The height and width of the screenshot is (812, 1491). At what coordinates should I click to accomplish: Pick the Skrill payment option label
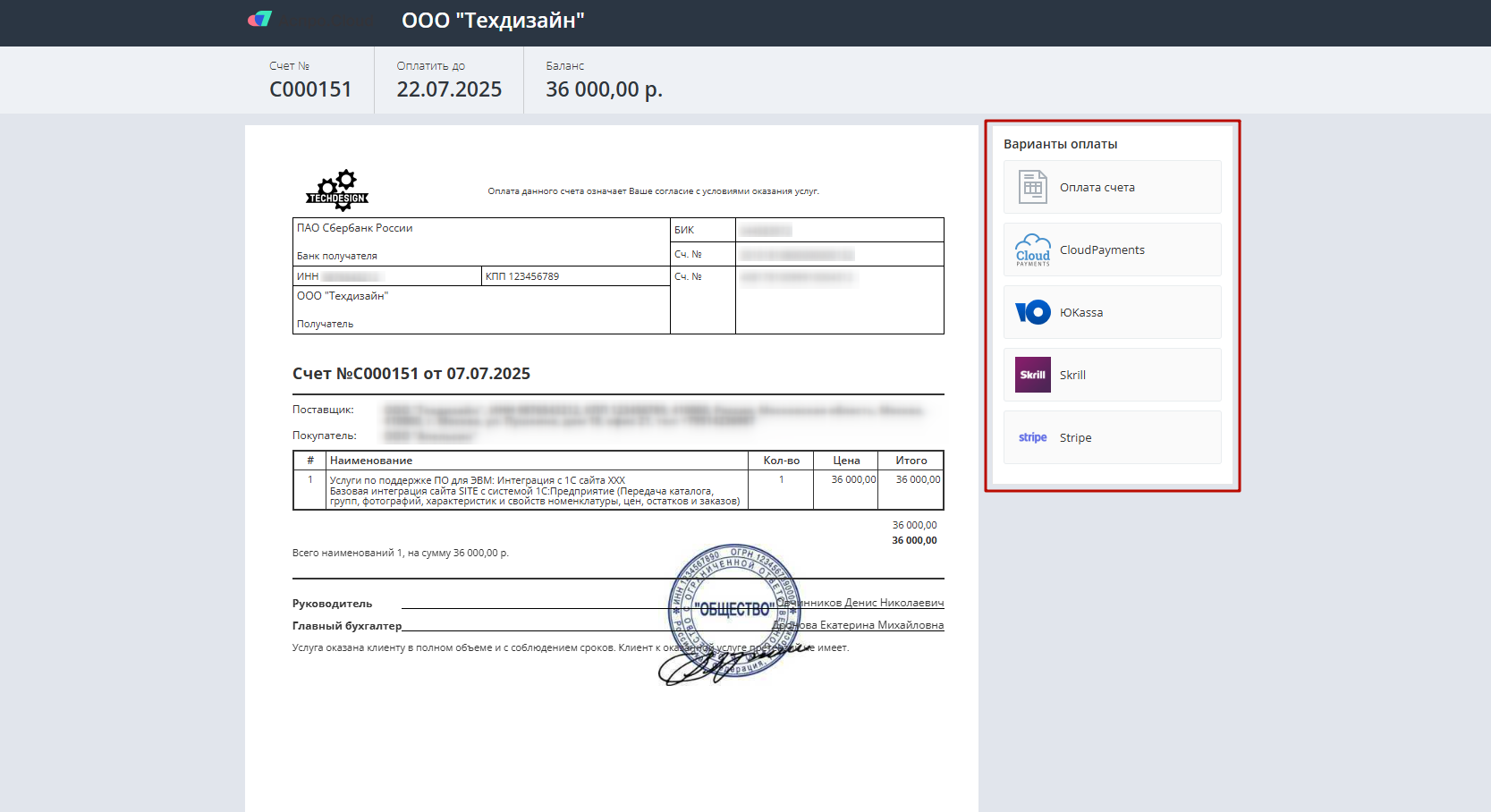1072,376
